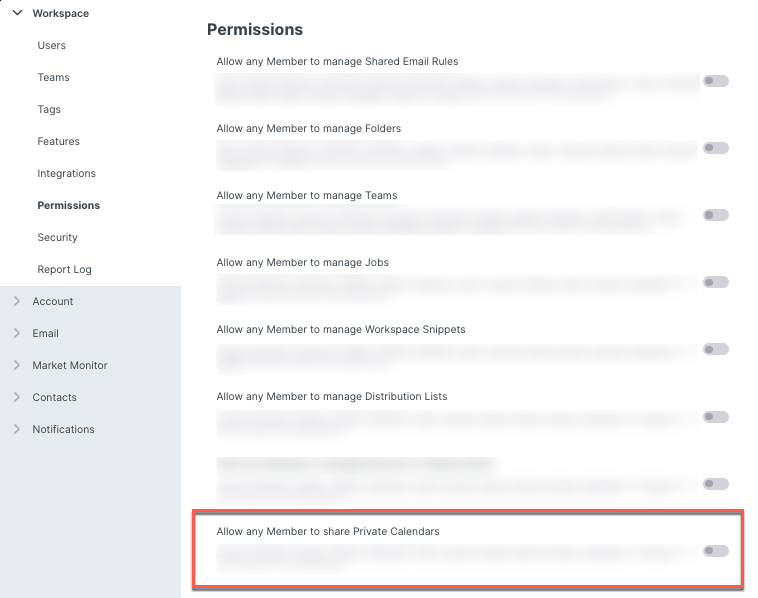Expand the Market Monitor section
758x598 pixels.
click(17, 365)
